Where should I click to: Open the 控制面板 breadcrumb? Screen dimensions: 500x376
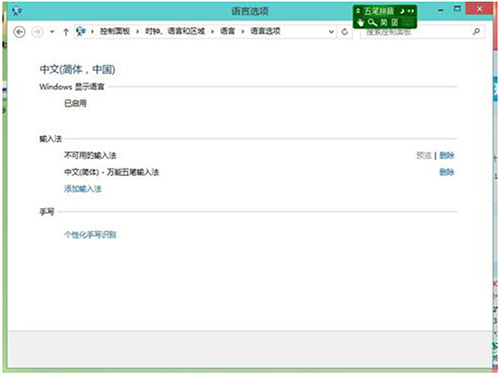[x=115, y=31]
